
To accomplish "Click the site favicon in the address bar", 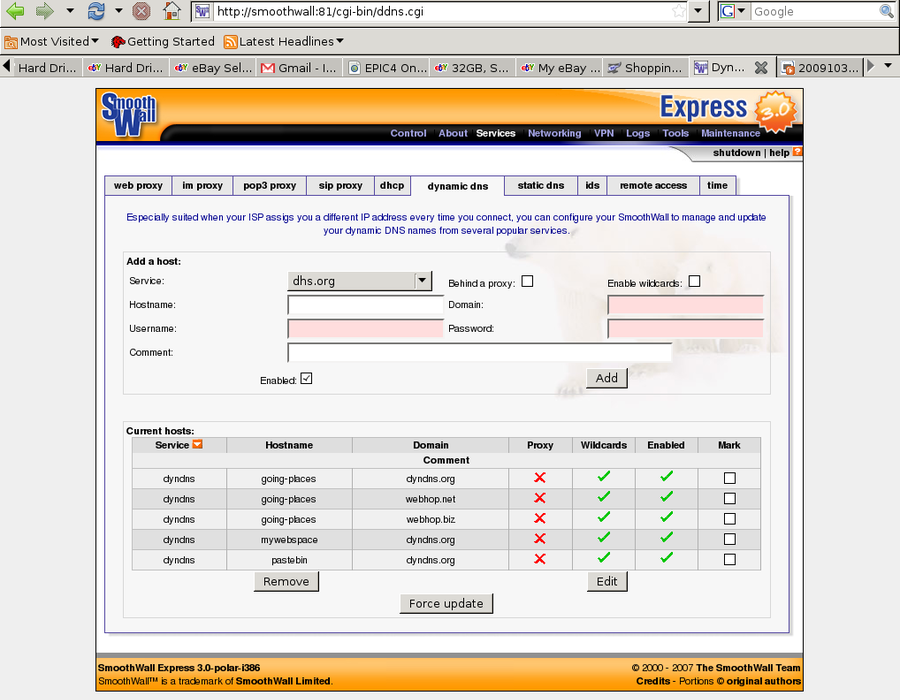I will (x=202, y=11).
